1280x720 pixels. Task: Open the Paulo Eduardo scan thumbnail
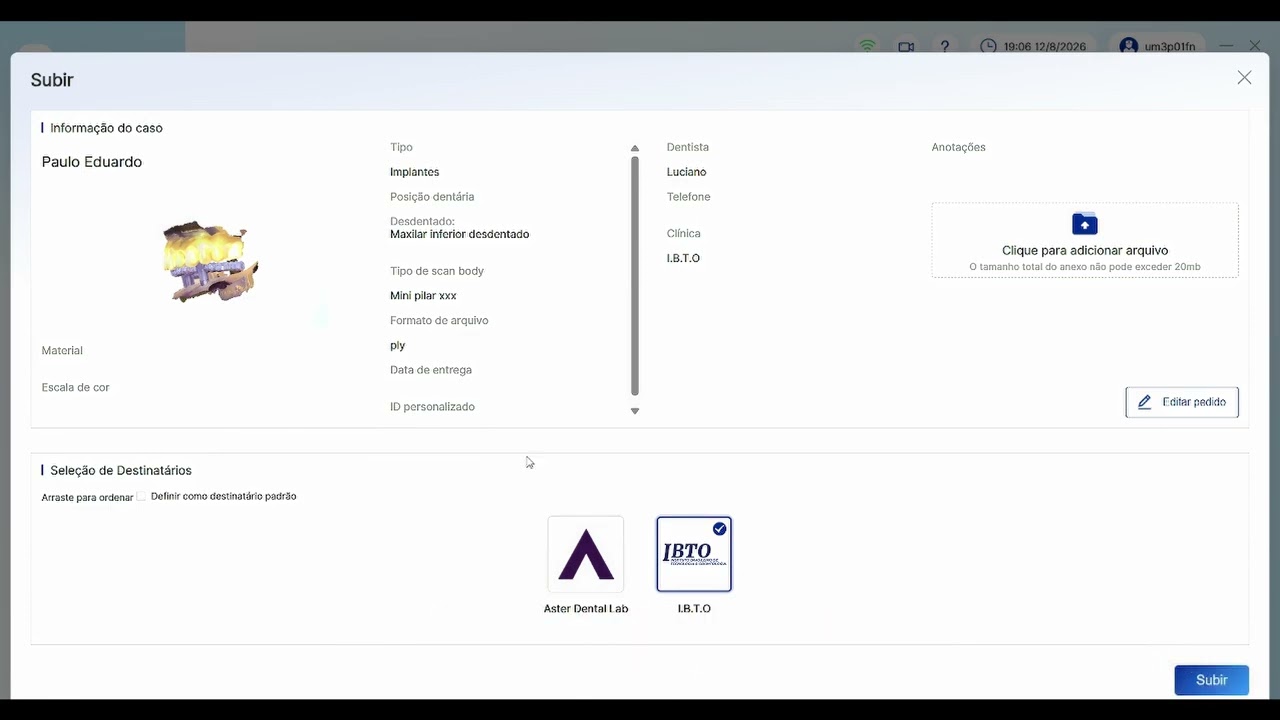(x=210, y=262)
